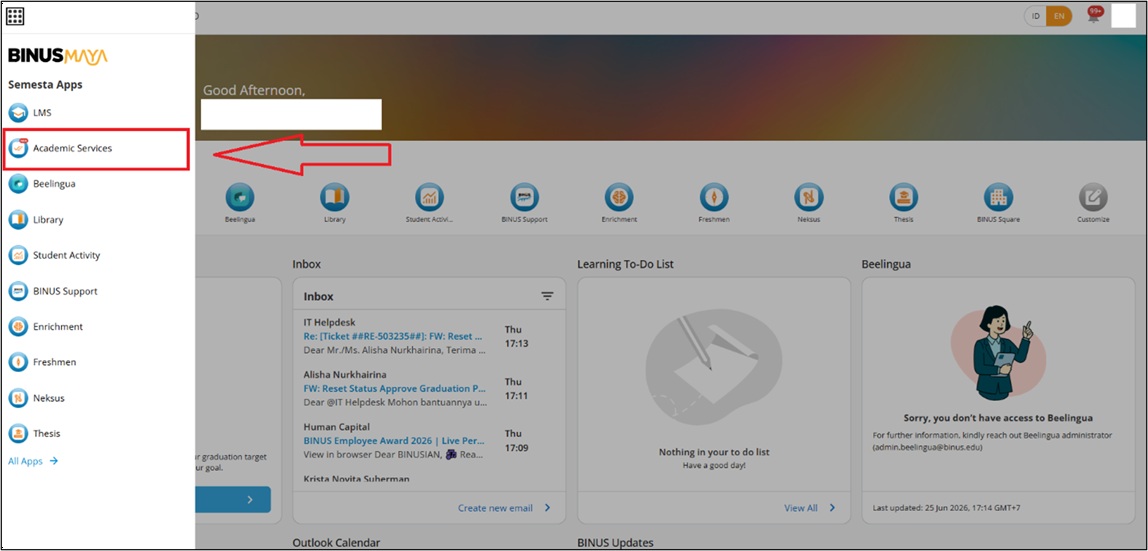Open Beelingua icon in the sidebar
This screenshot has width=1148, height=551.
click(18, 184)
